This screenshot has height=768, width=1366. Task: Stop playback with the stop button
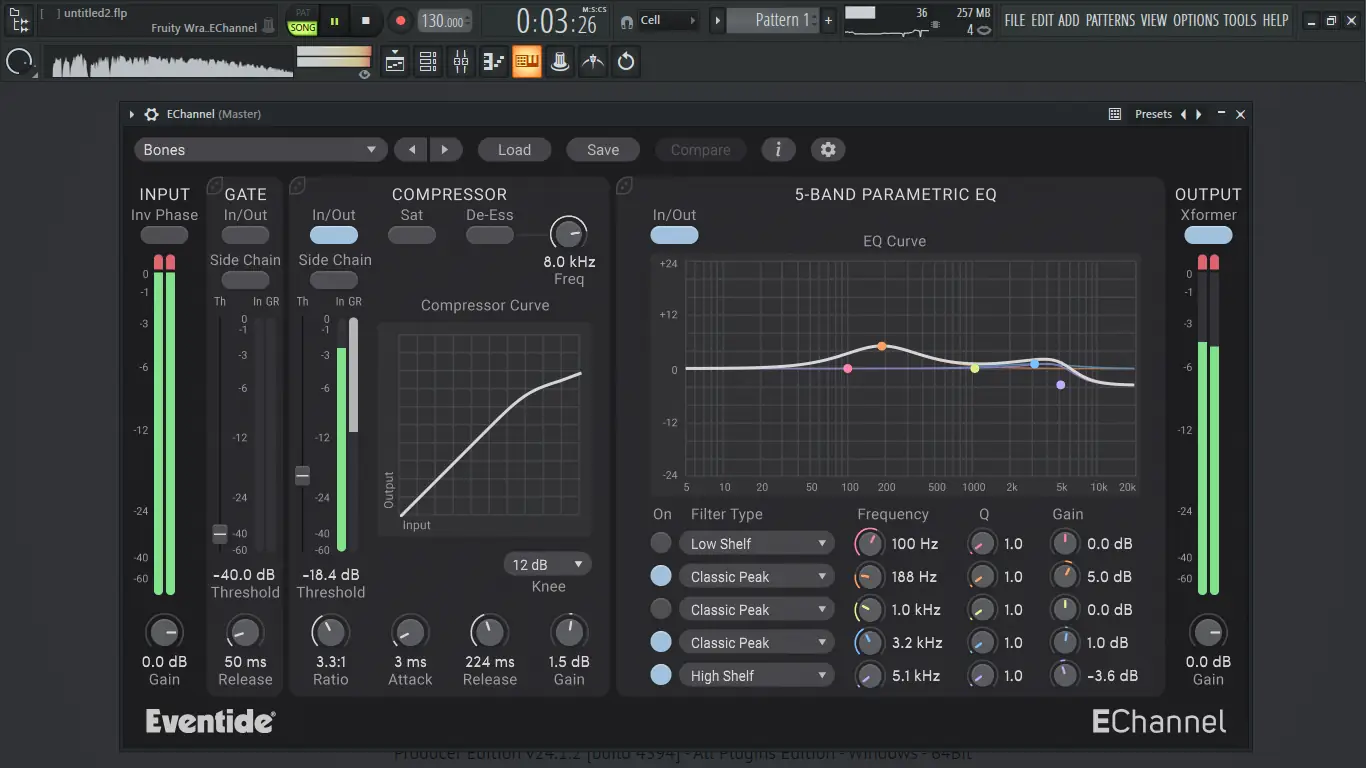click(x=366, y=21)
